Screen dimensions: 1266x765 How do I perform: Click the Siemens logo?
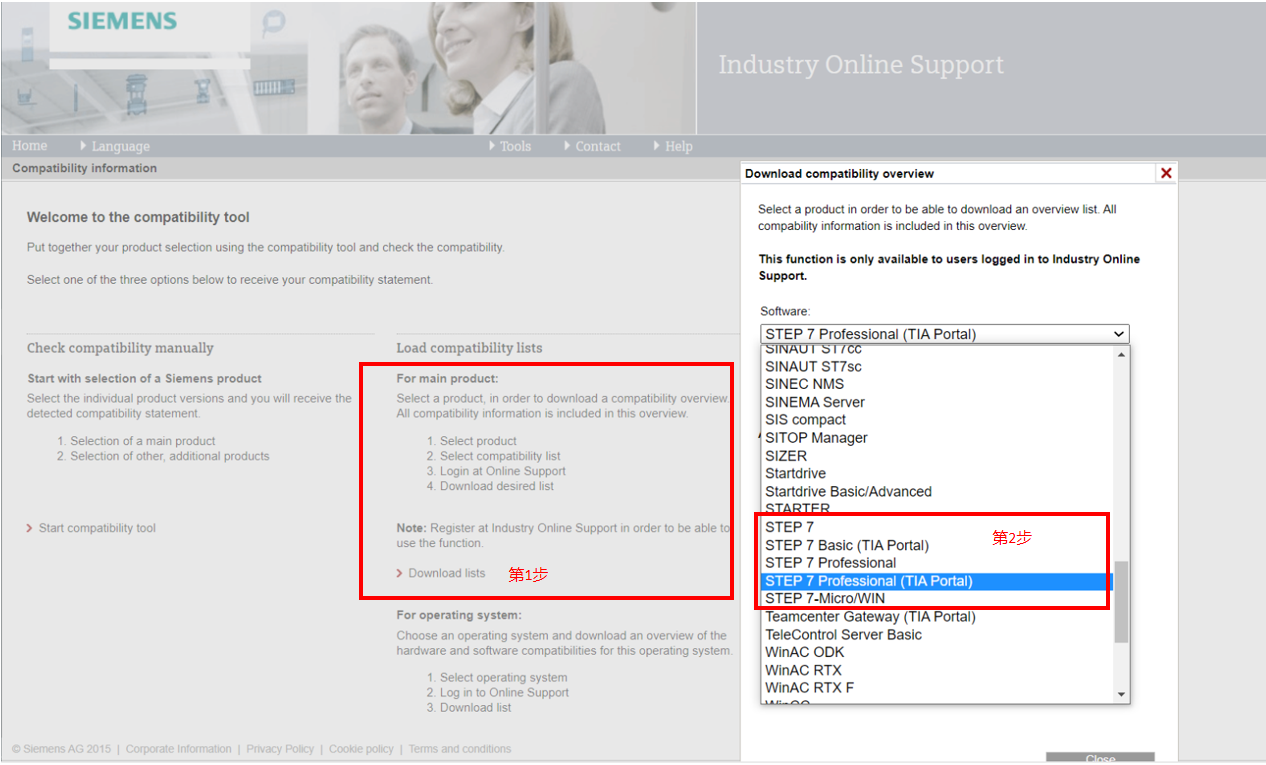122,21
